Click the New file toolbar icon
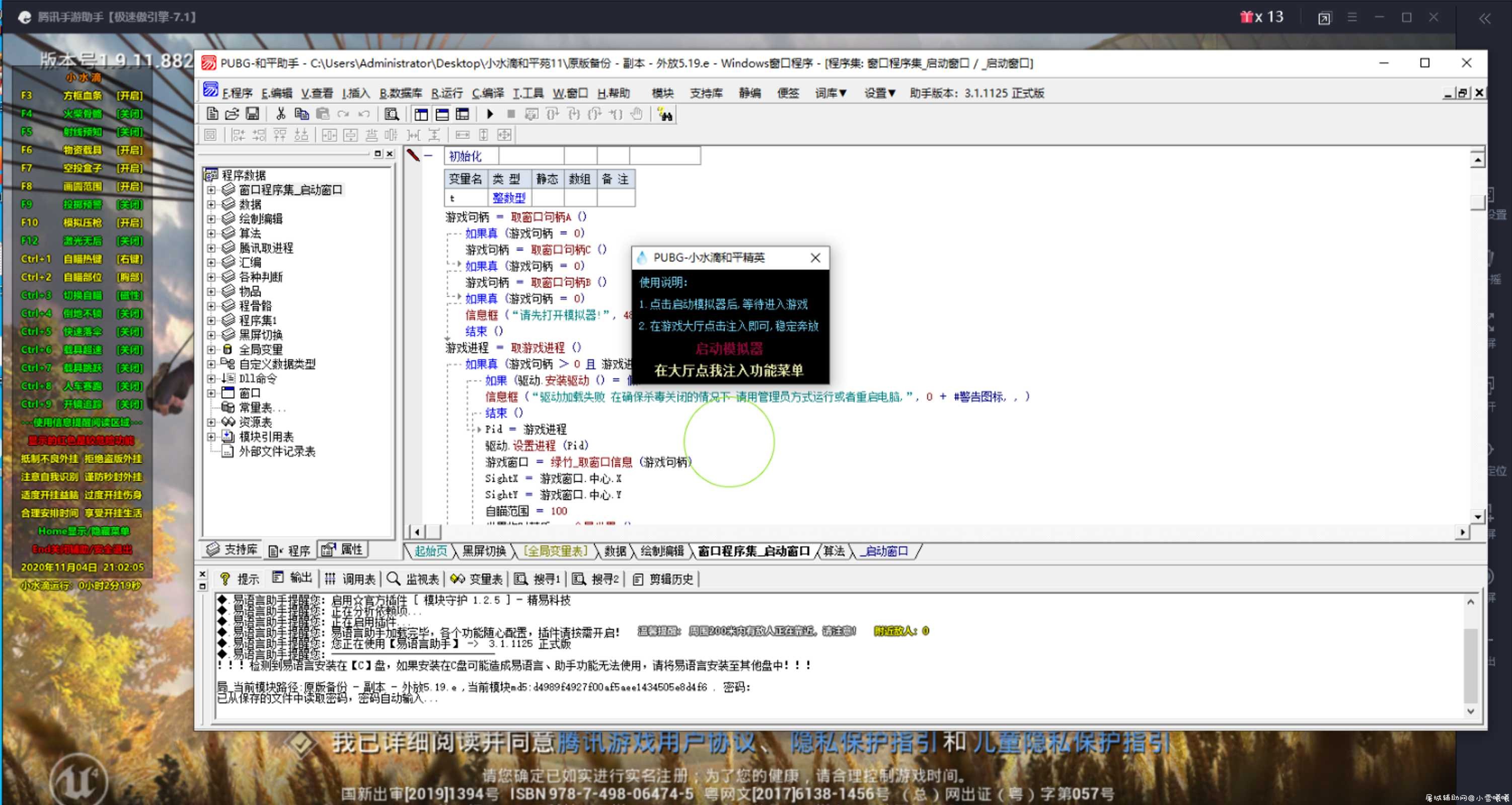The height and width of the screenshot is (805, 1512). [x=212, y=114]
